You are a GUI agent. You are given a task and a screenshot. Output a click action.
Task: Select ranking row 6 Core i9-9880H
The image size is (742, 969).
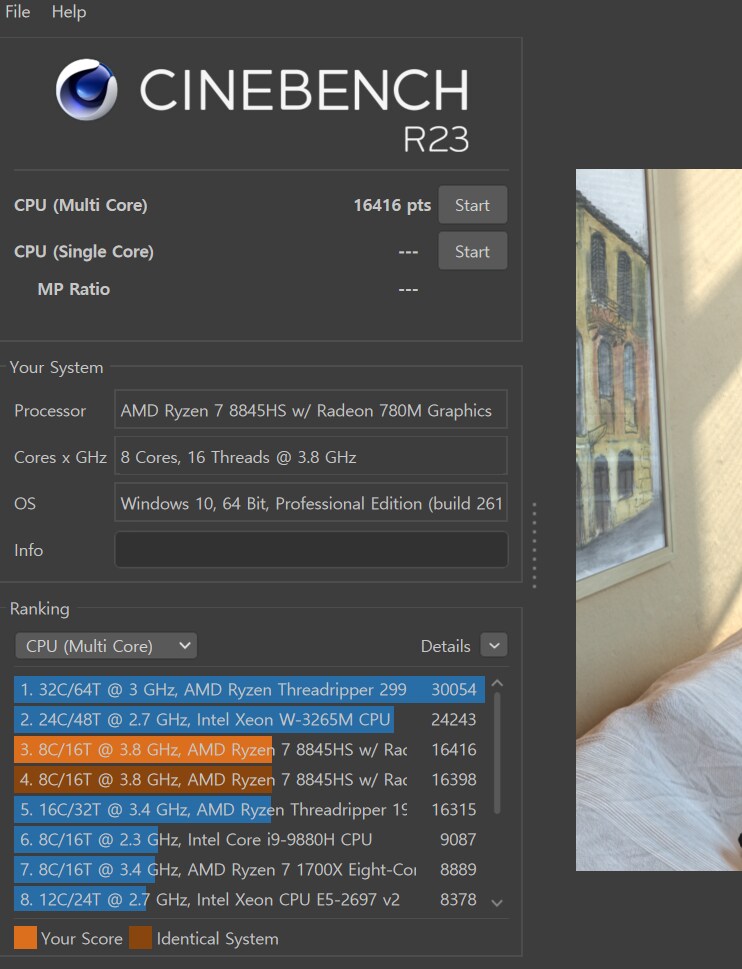[x=250, y=839]
